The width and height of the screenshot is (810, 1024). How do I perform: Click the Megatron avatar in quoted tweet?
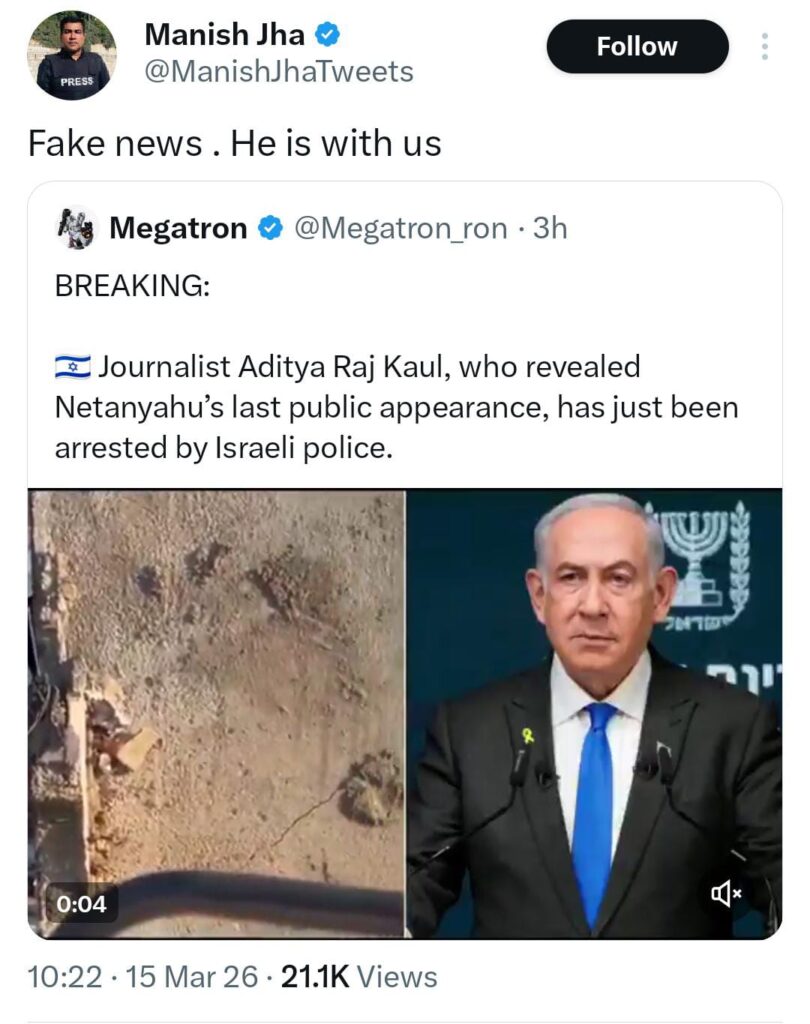(x=75, y=228)
